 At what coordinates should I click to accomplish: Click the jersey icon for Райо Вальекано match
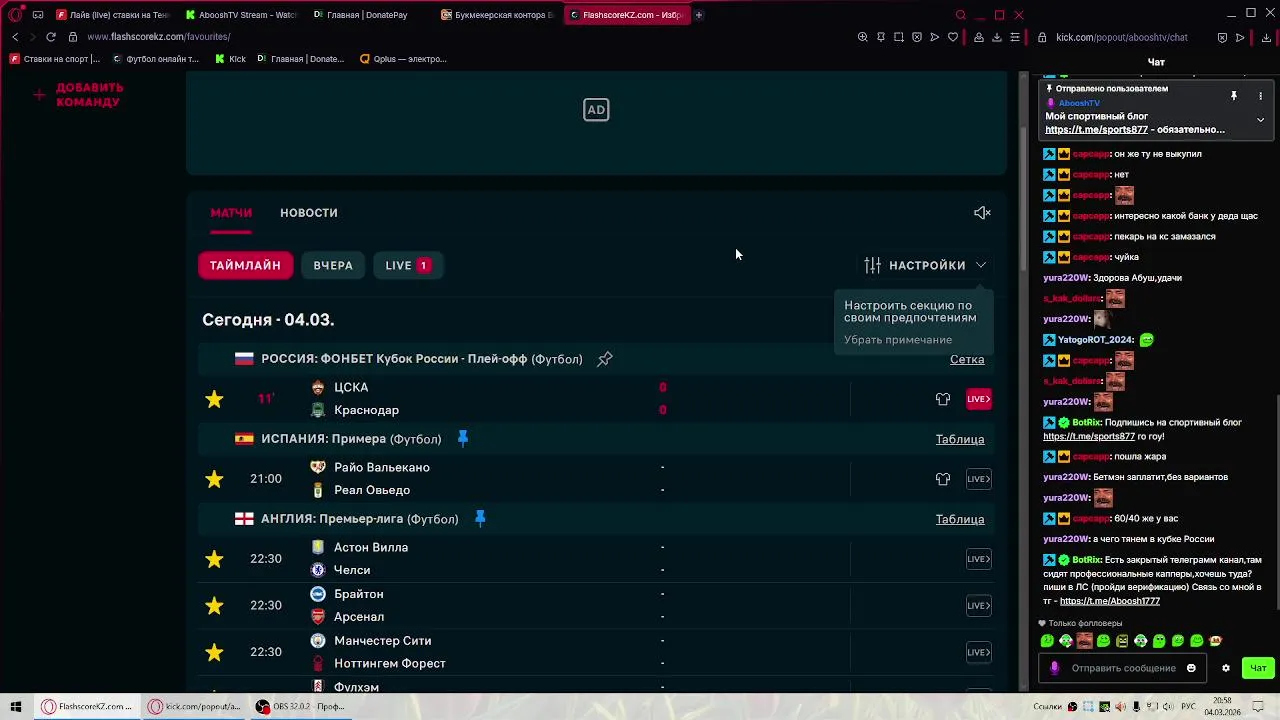(x=943, y=479)
